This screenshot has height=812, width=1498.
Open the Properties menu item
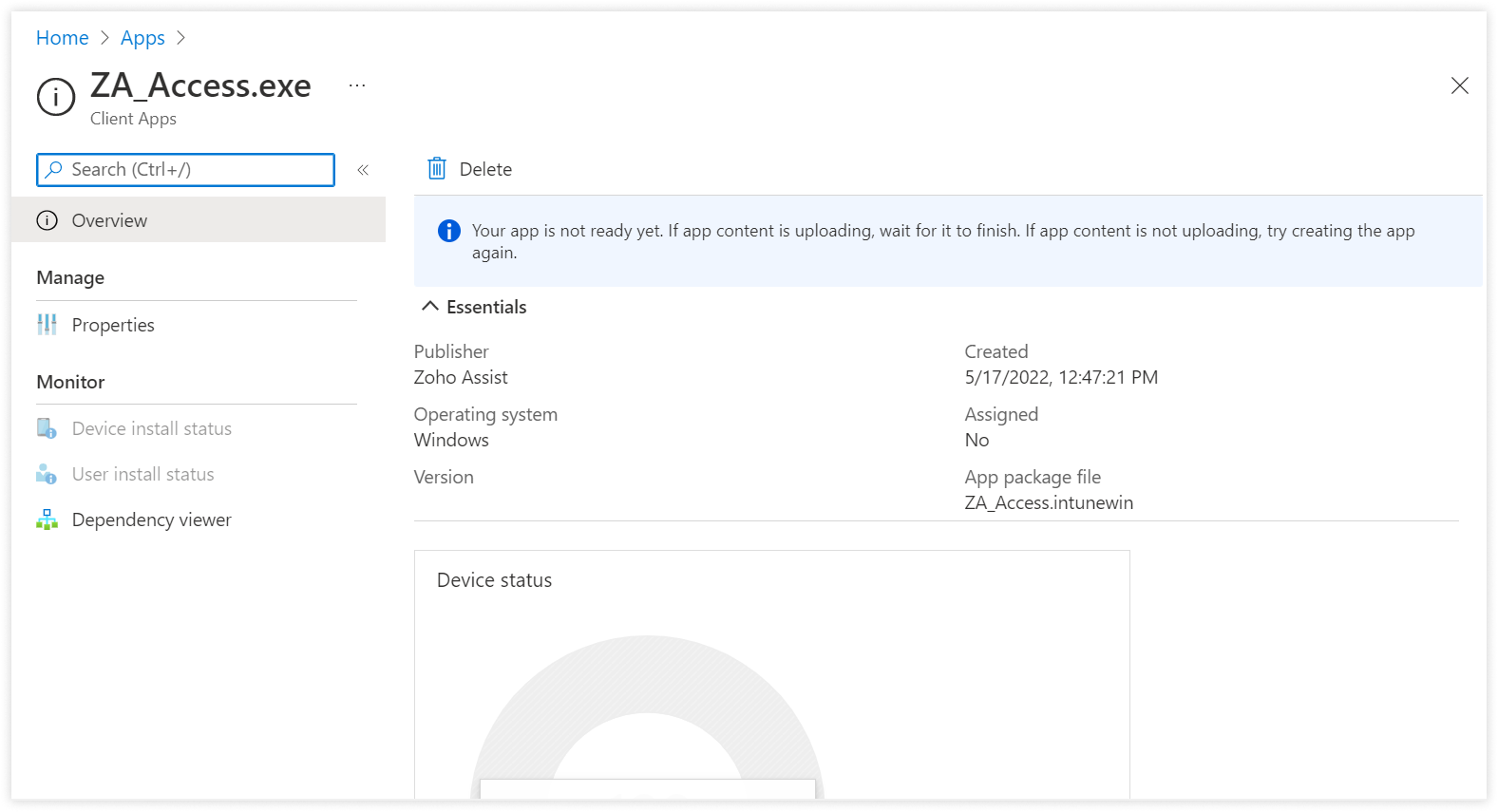[x=113, y=325]
